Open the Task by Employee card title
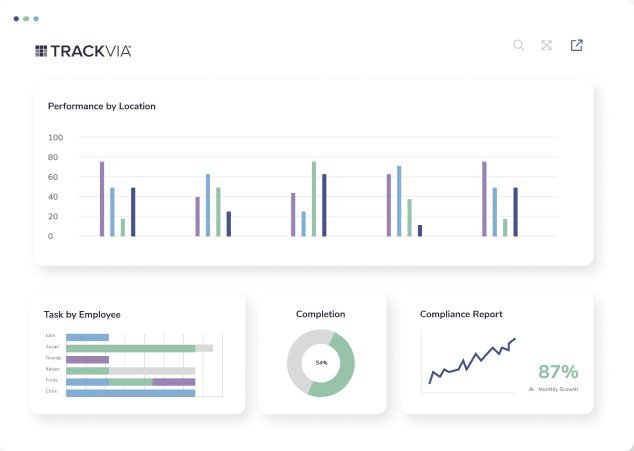Screen dimensions: 634x451 point(82,314)
